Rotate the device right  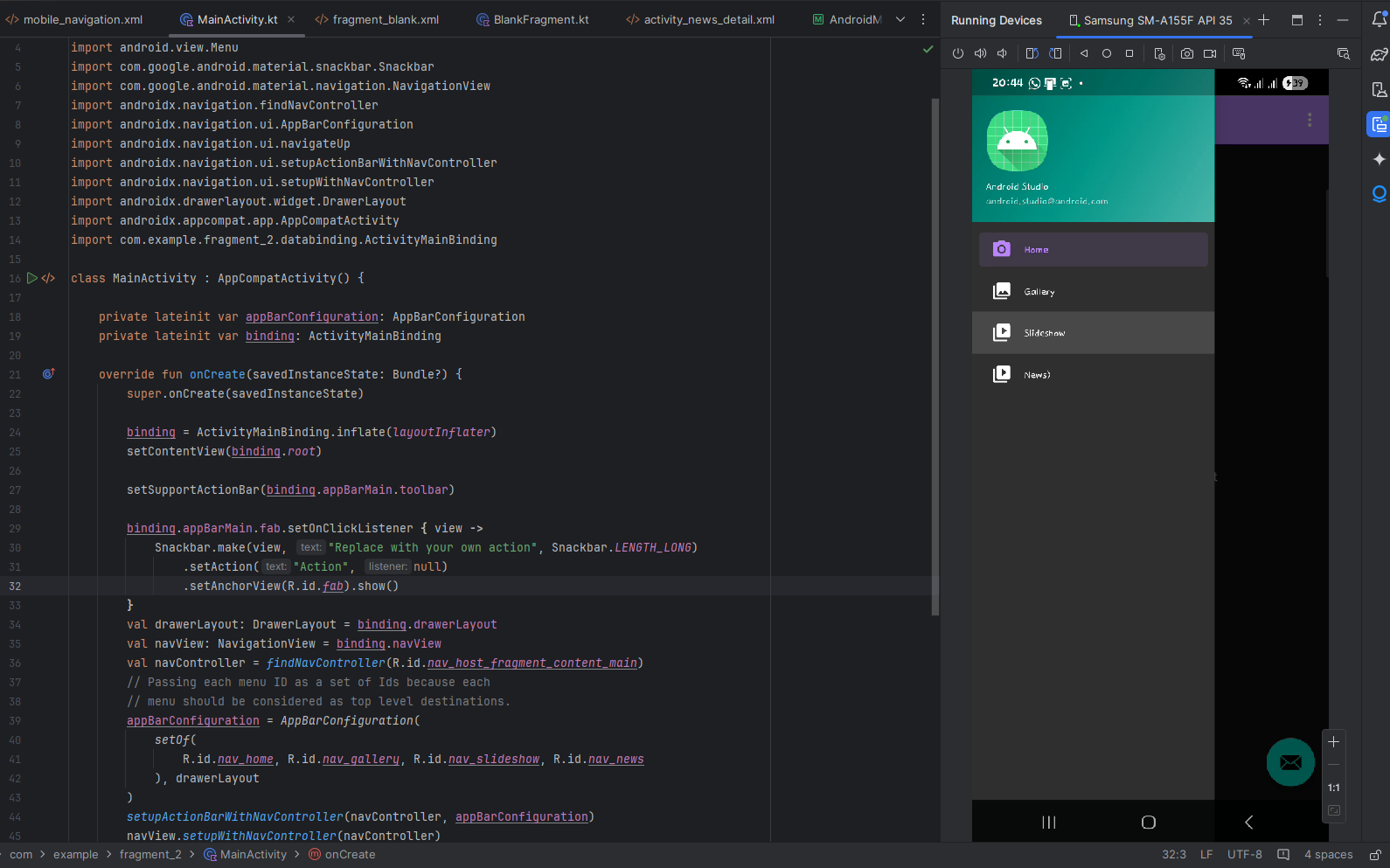1055,53
